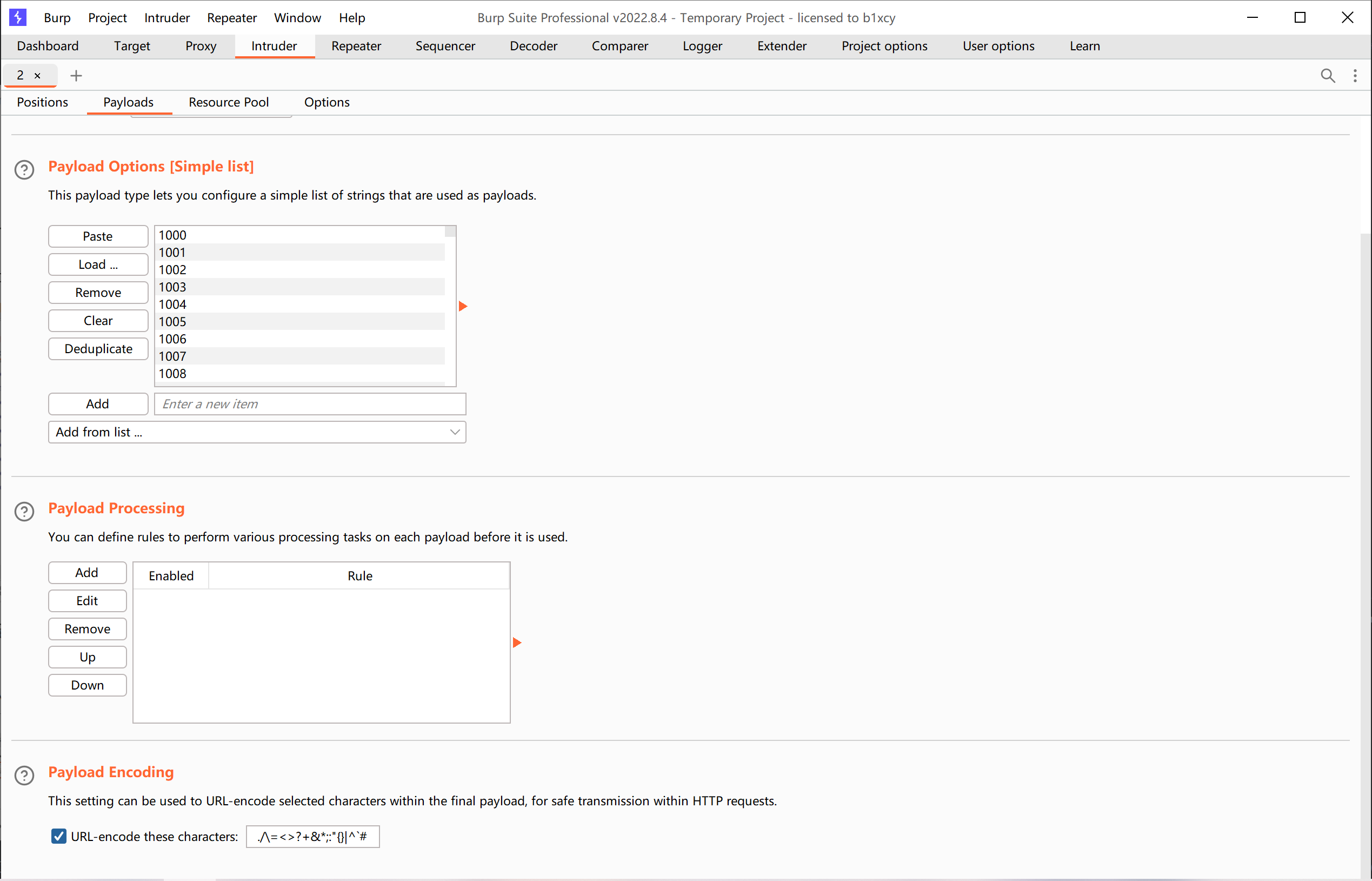Screen dimensions: 1372x881
Task: Click Edit in Payload Processing
Action: pos(88,601)
